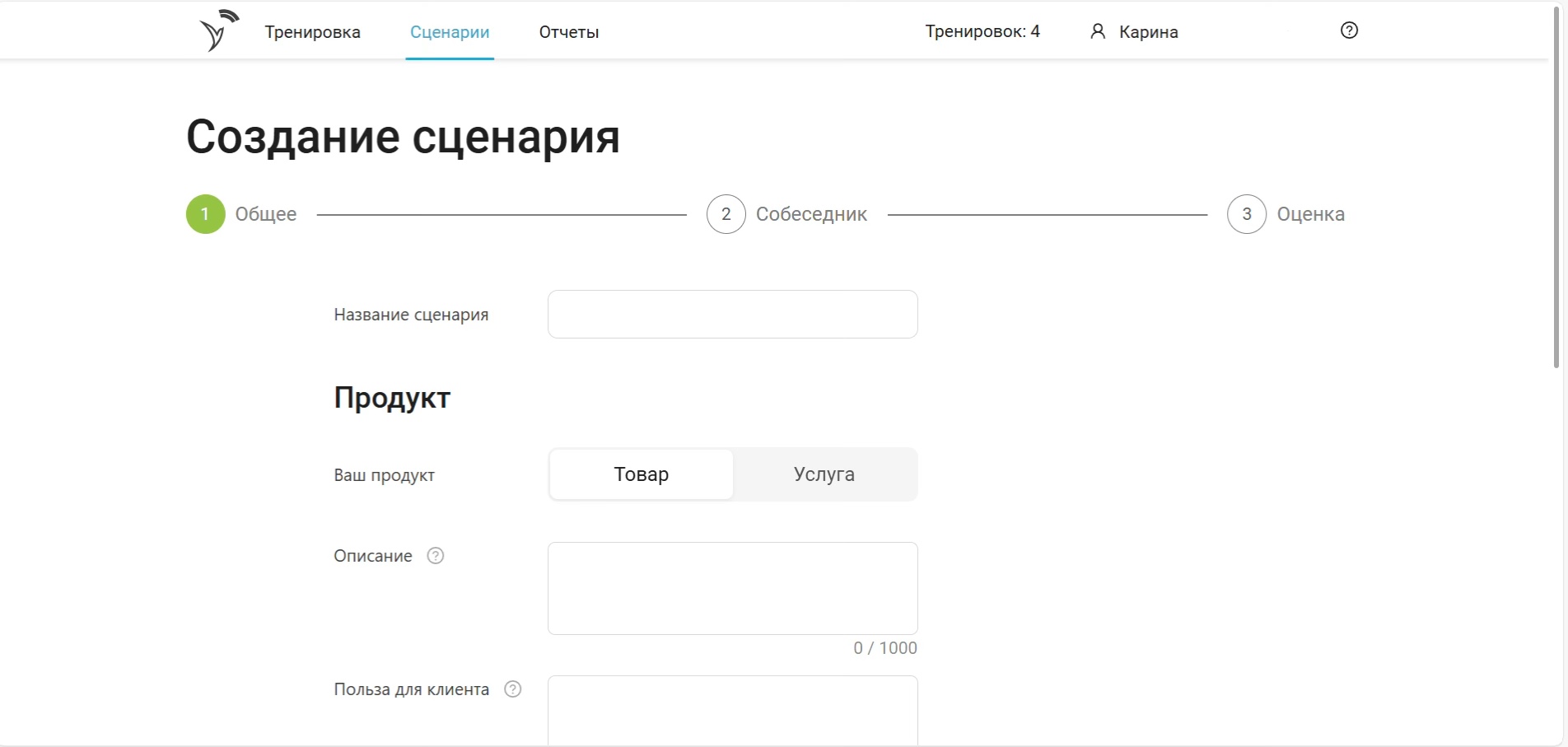Switch product type to Услуга
The image size is (1568, 747).
(824, 474)
